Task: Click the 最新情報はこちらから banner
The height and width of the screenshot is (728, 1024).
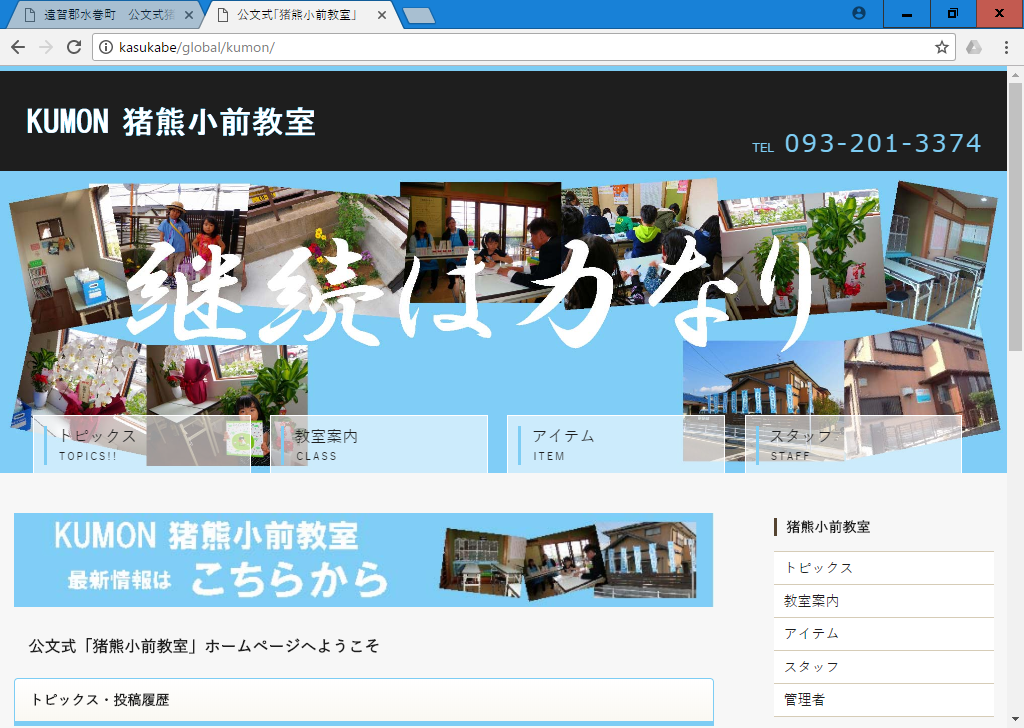Action: (364, 560)
